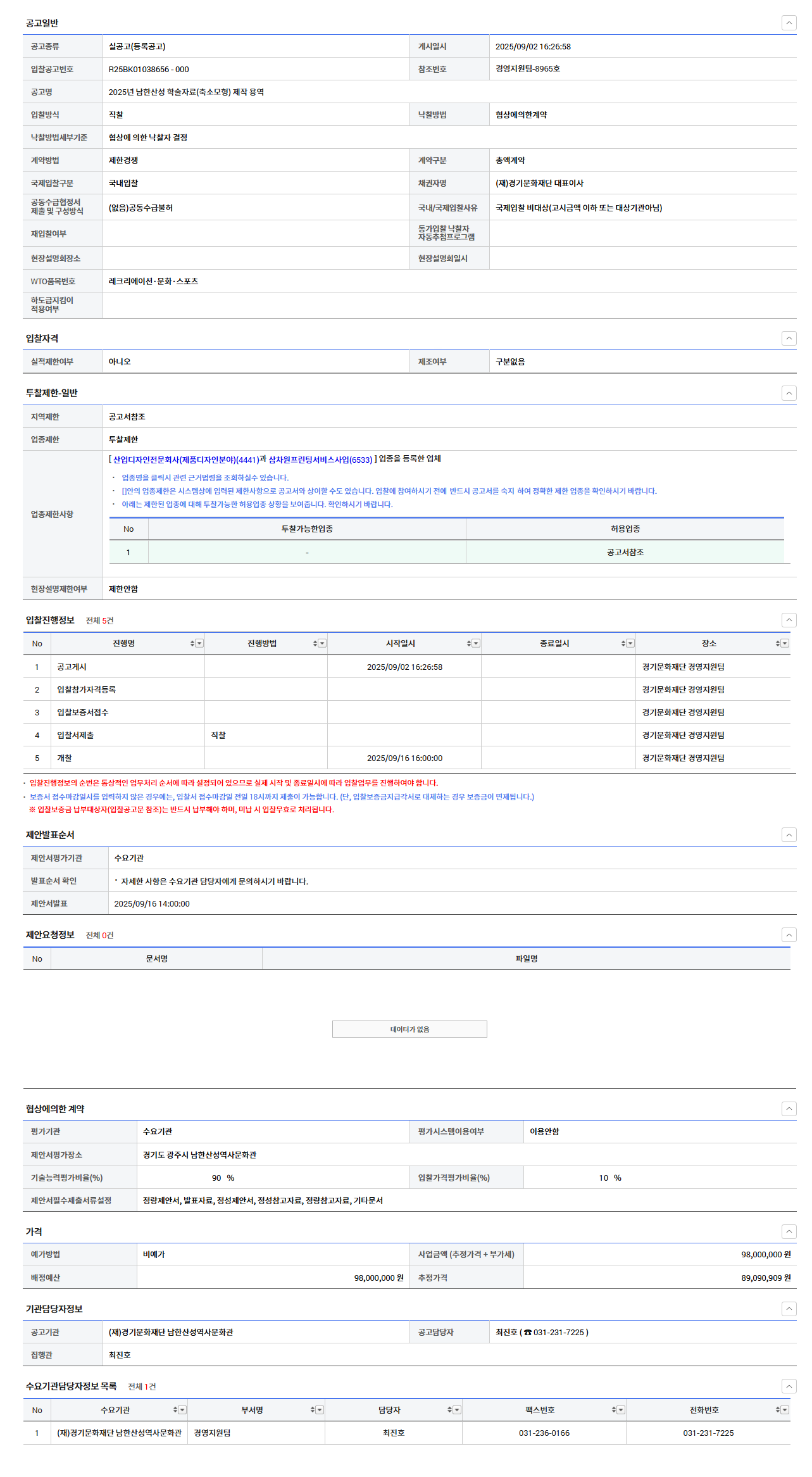Open filter dropdown for 담당자 column

click(457, 1410)
